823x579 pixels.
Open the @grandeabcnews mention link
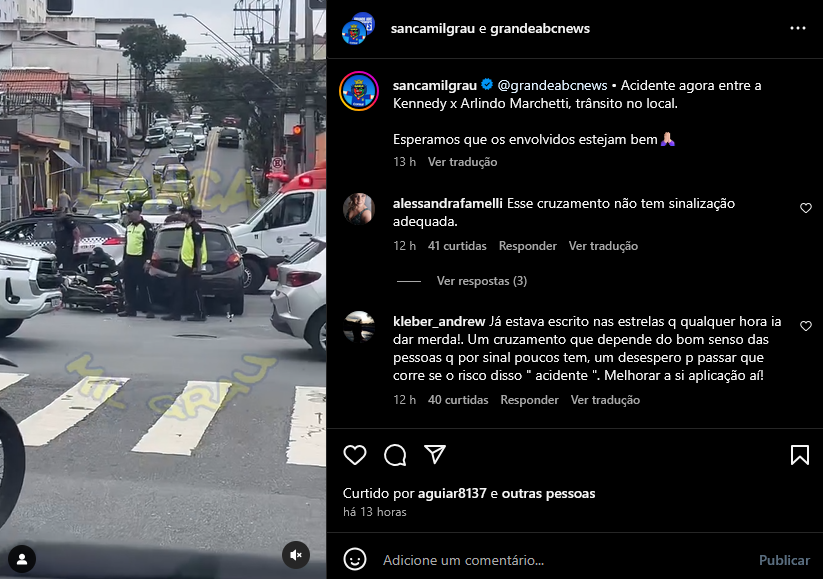(x=552, y=86)
